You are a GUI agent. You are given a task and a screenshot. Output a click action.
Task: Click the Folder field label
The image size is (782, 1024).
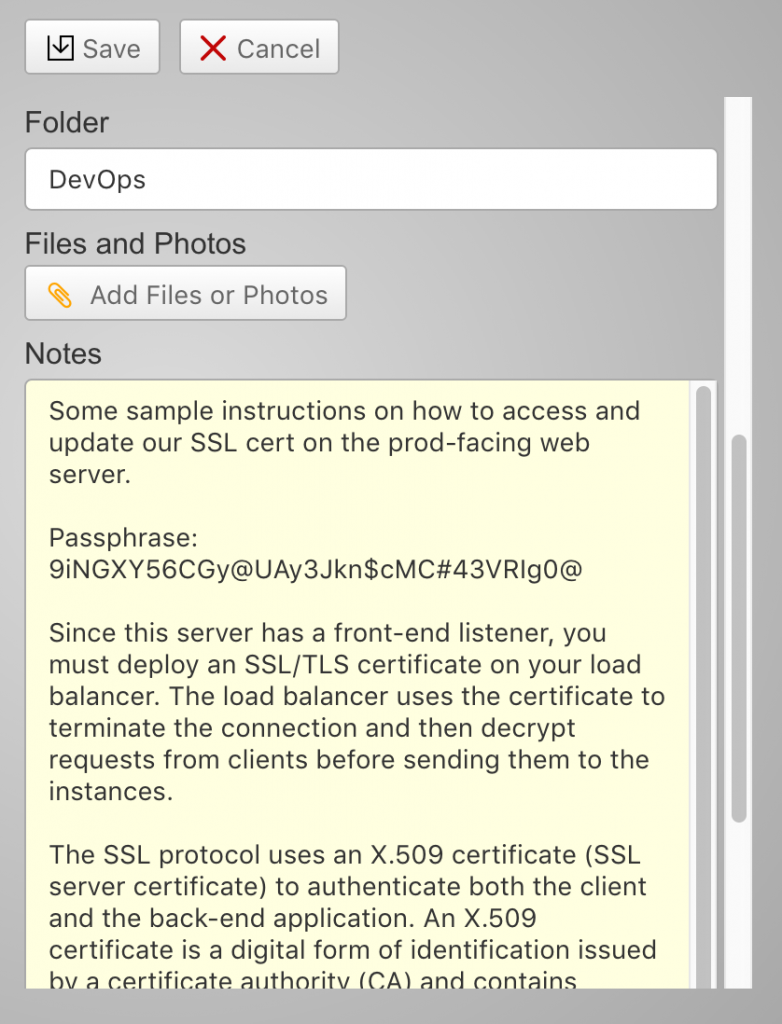click(67, 123)
